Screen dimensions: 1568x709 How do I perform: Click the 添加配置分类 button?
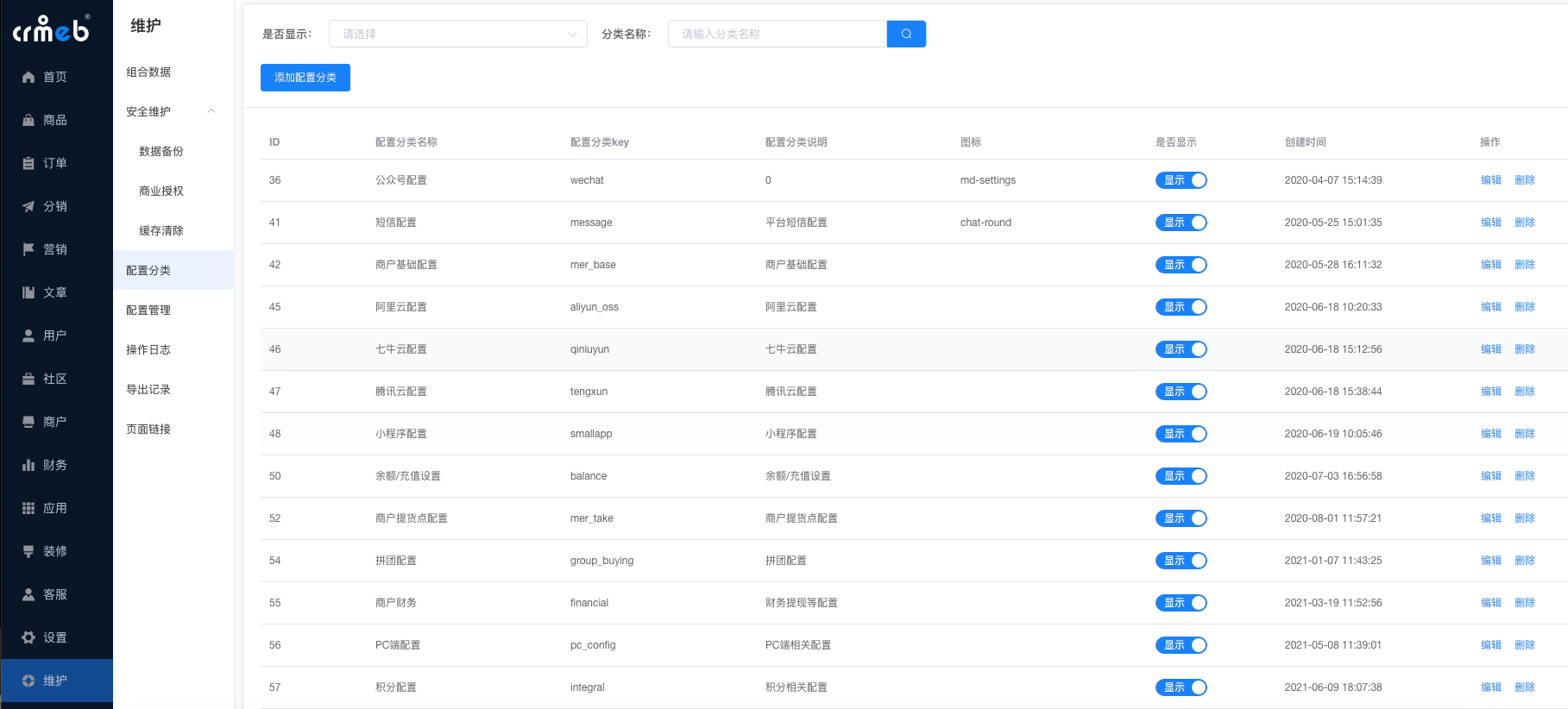coord(305,78)
